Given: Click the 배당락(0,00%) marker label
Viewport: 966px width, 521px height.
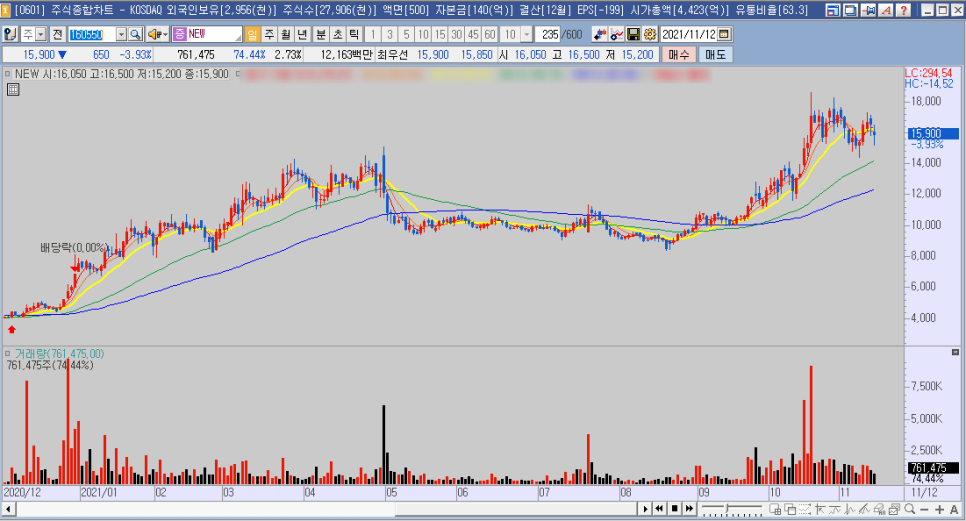Looking at the screenshot, I should click(x=74, y=248).
